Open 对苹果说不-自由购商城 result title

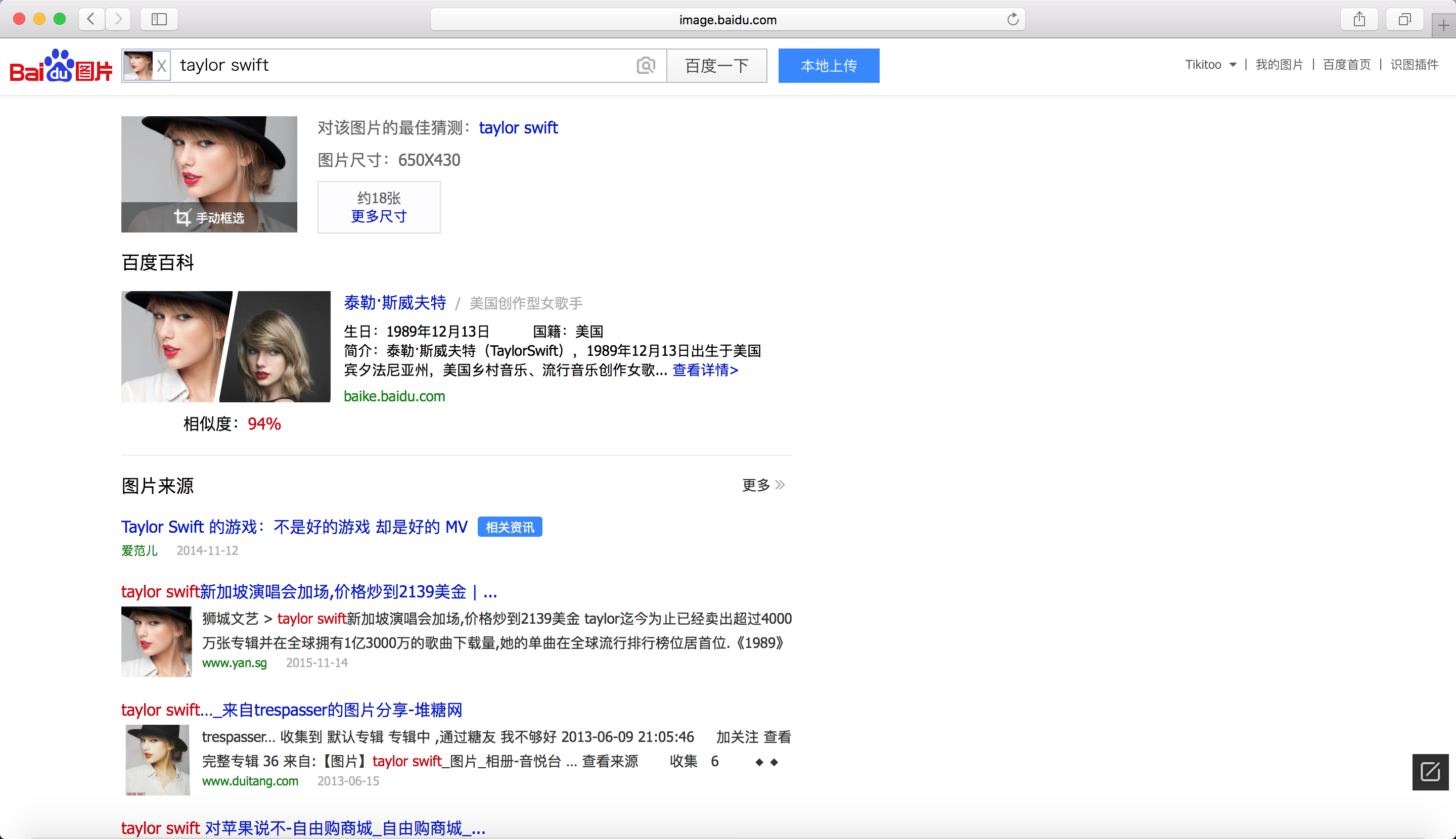click(303, 828)
